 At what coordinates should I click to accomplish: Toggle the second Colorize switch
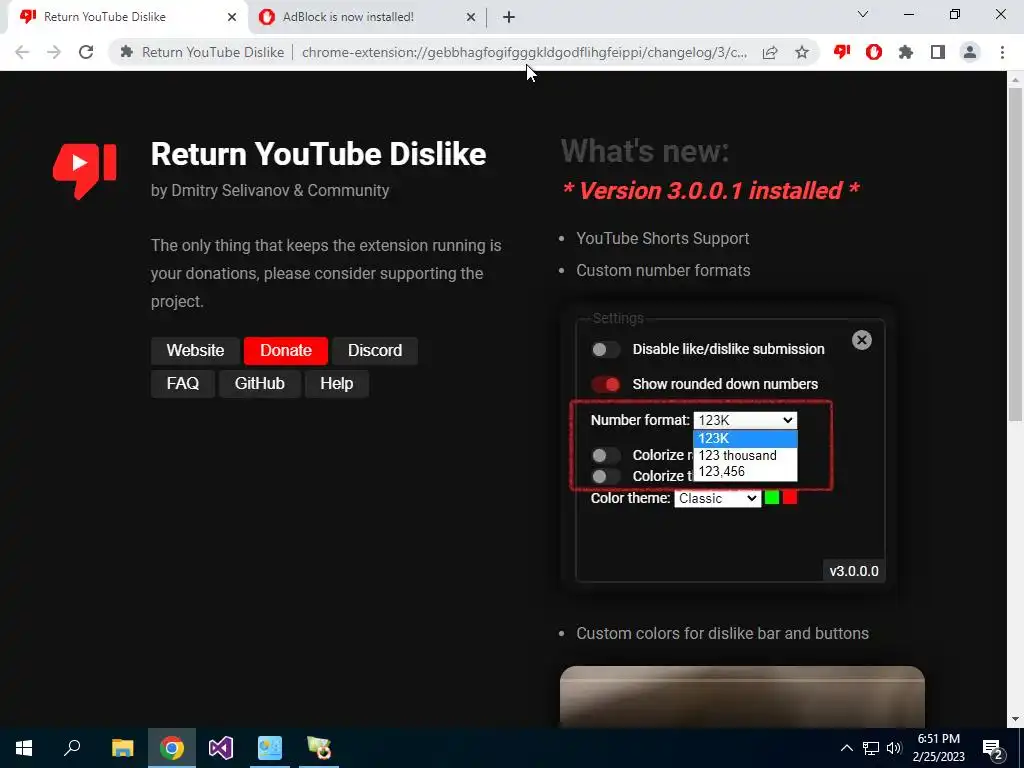(x=605, y=476)
